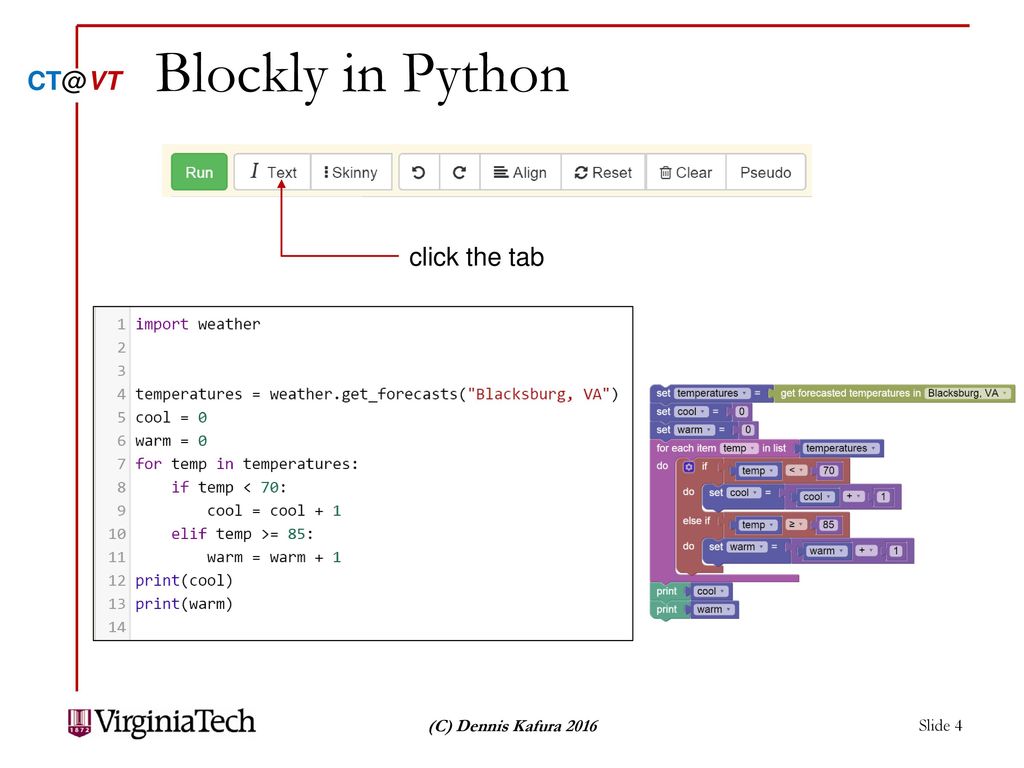Viewport: 1024px width, 768px height.
Task: Click the 'else if' label in the if block
Action: (x=696, y=520)
